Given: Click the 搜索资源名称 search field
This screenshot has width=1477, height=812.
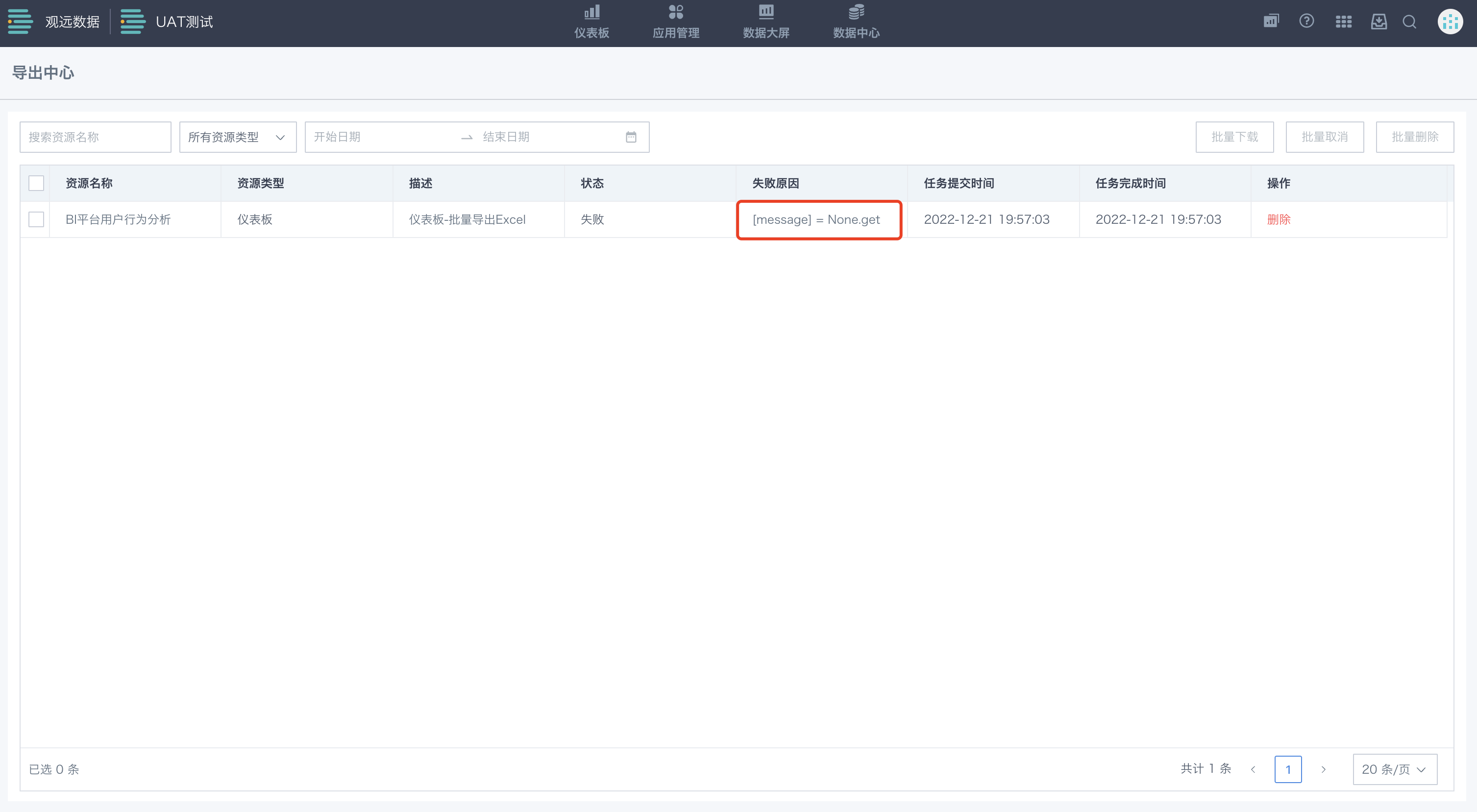Looking at the screenshot, I should [95, 137].
